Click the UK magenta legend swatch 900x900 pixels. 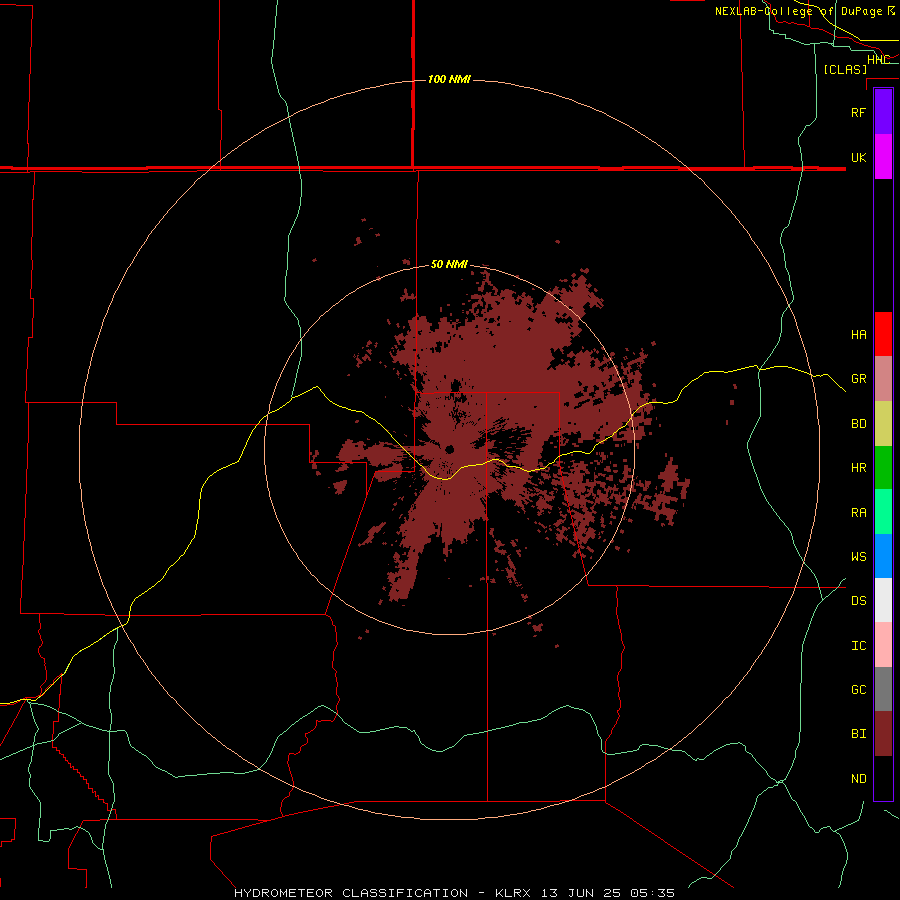point(883,157)
